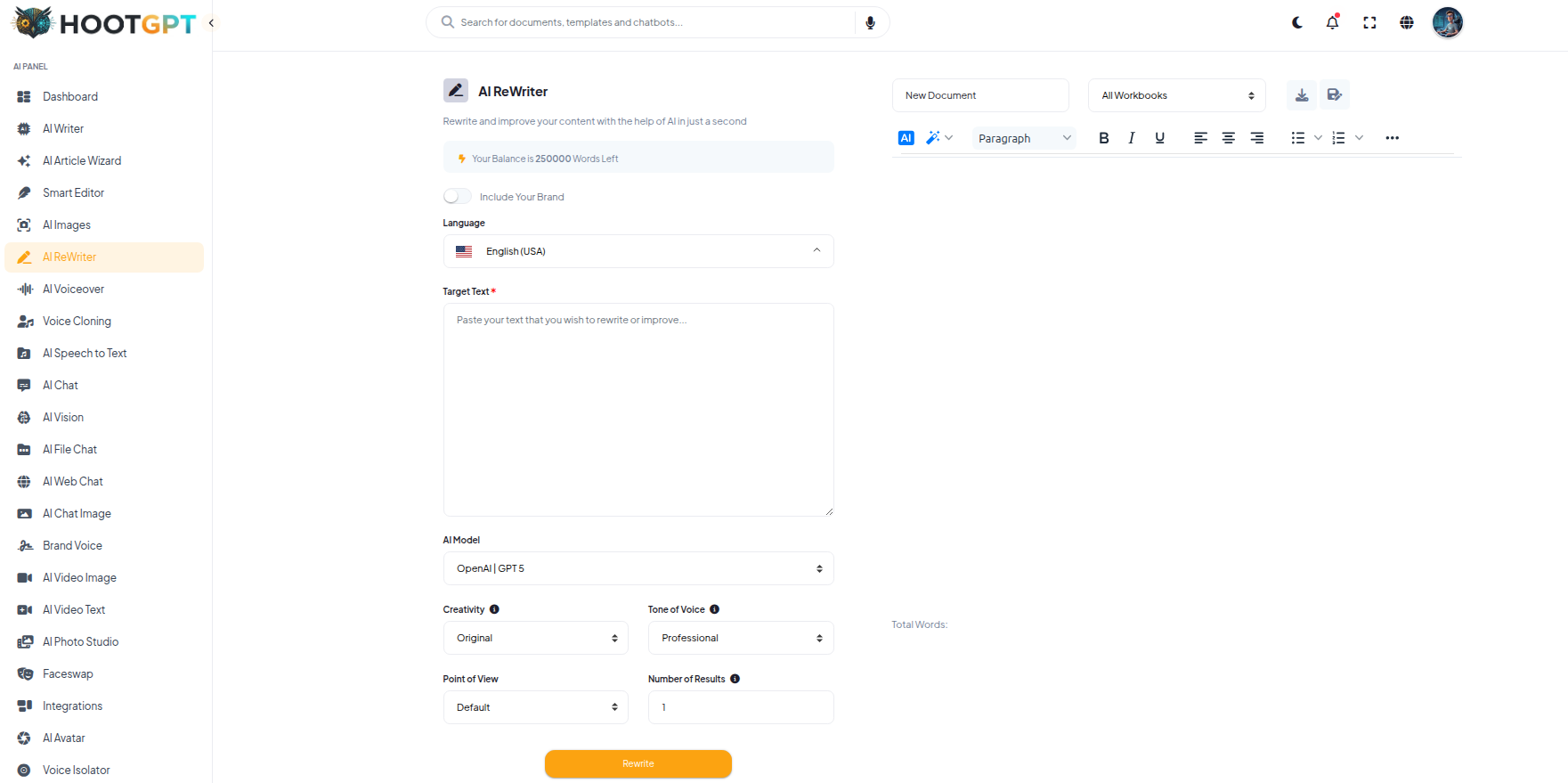The width and height of the screenshot is (1568, 783).
Task: Open notifications via the bell icon
Action: pos(1333,22)
